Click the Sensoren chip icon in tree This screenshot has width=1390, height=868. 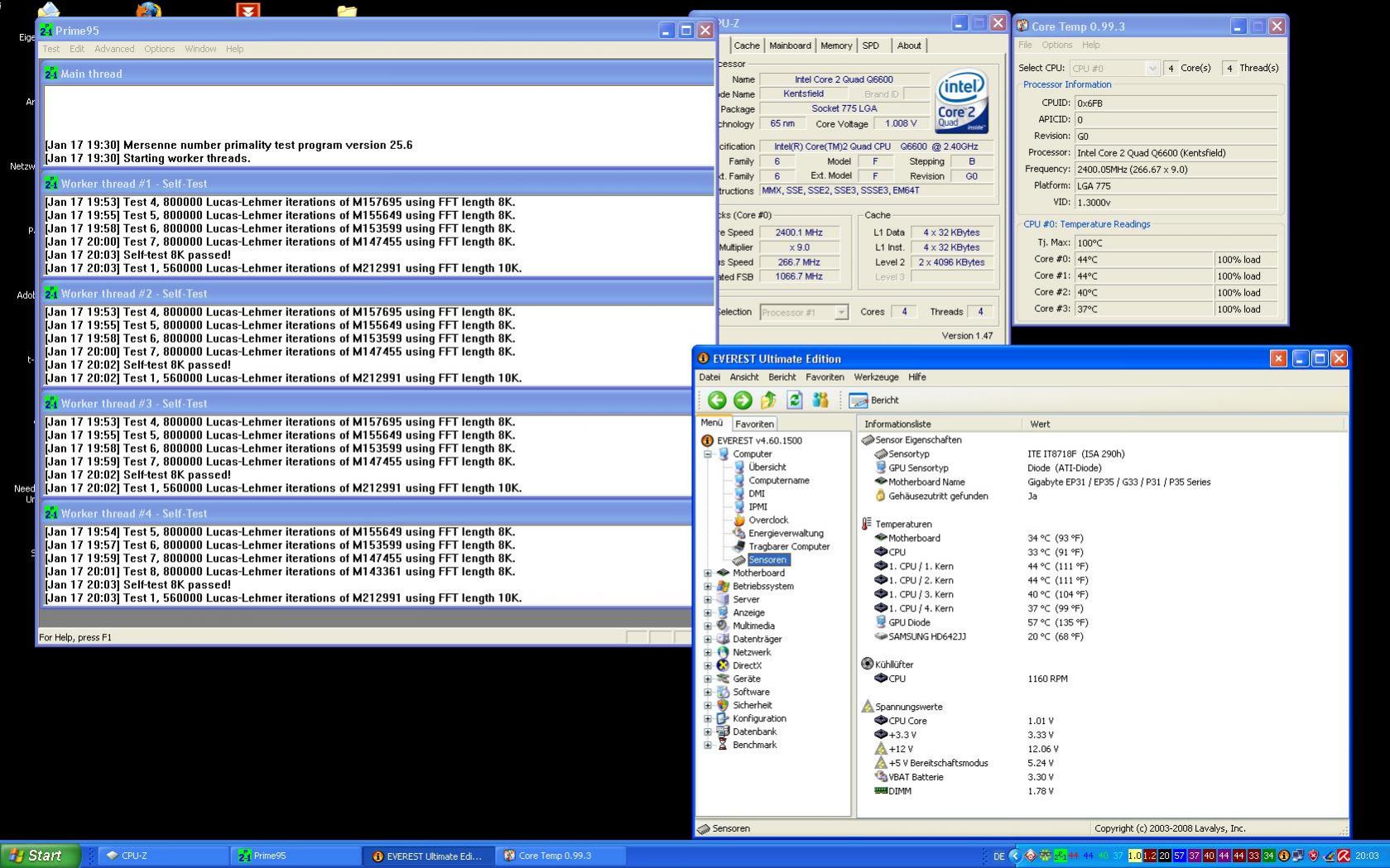(739, 560)
